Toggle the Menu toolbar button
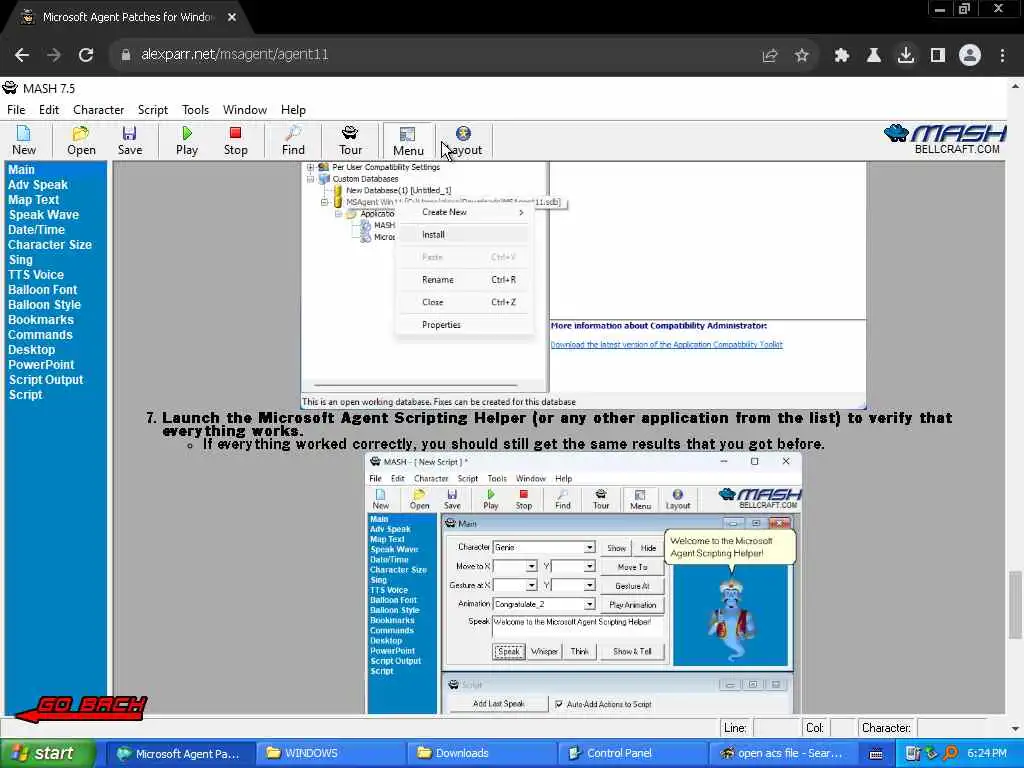This screenshot has width=1024, height=768. coord(408,140)
